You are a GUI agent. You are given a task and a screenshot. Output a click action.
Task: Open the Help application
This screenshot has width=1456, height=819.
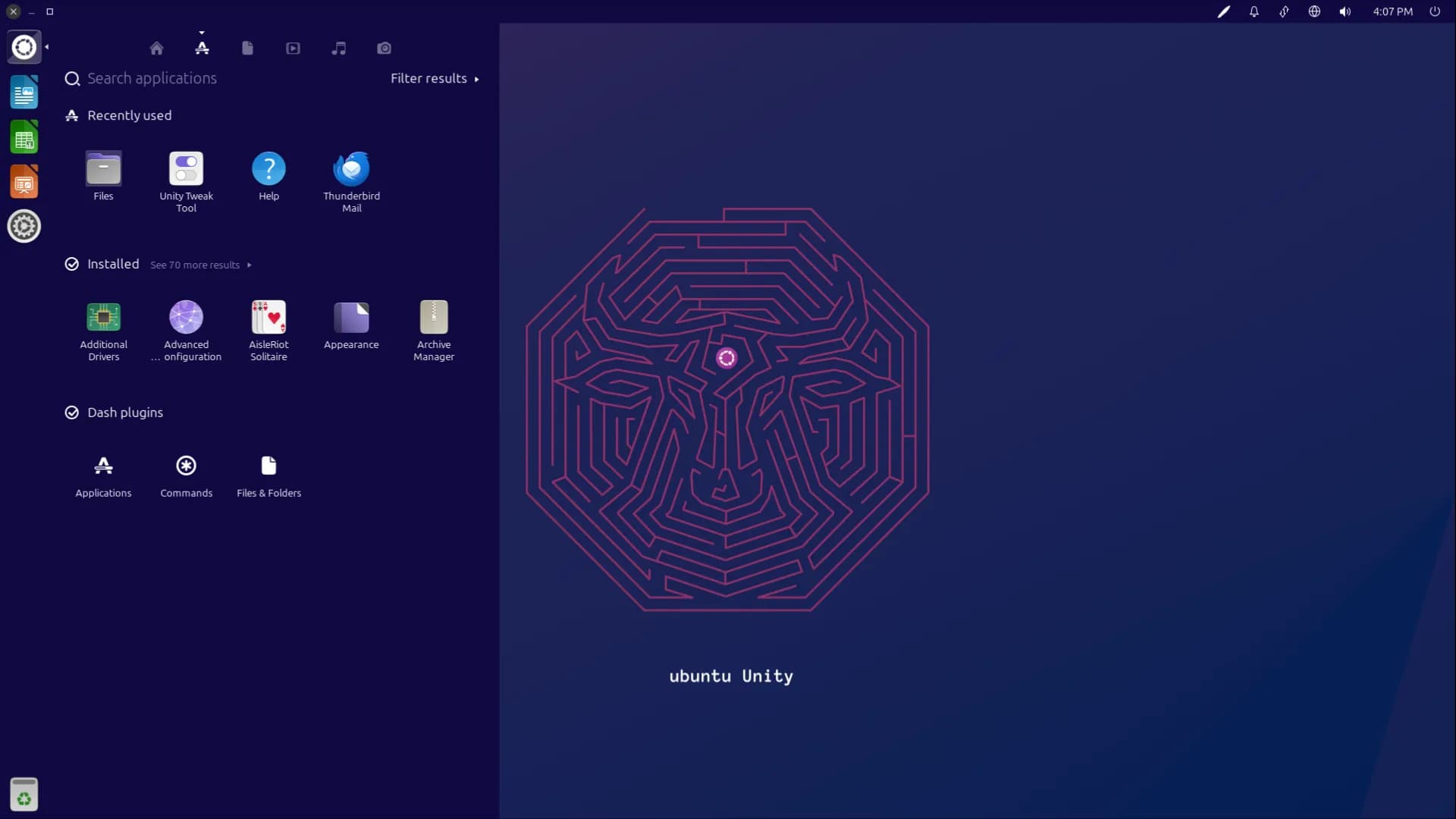tap(268, 168)
